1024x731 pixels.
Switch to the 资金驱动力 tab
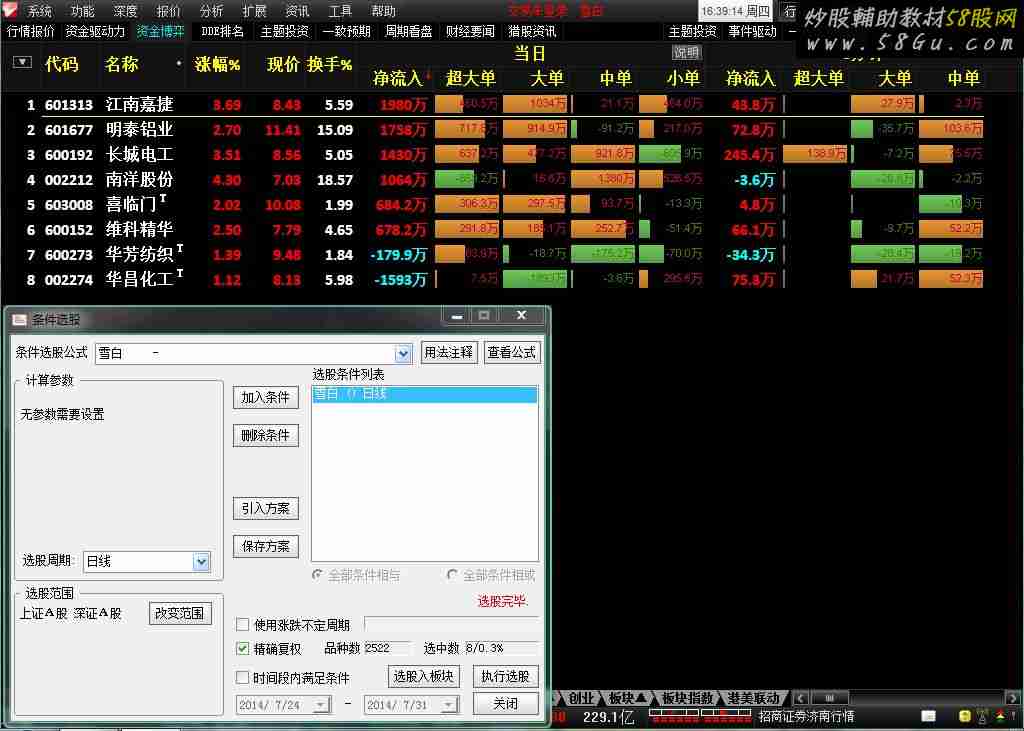(x=95, y=31)
